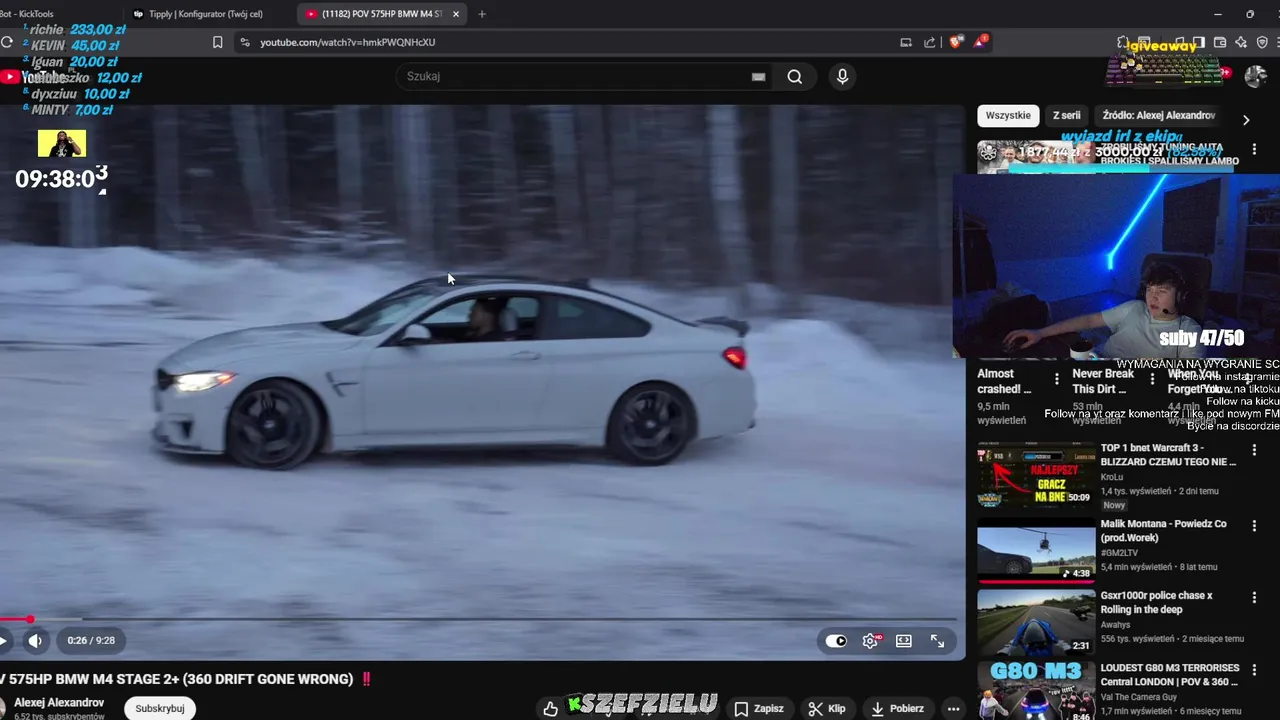
Task: Click the cast/screen icon in address bar
Action: (906, 42)
